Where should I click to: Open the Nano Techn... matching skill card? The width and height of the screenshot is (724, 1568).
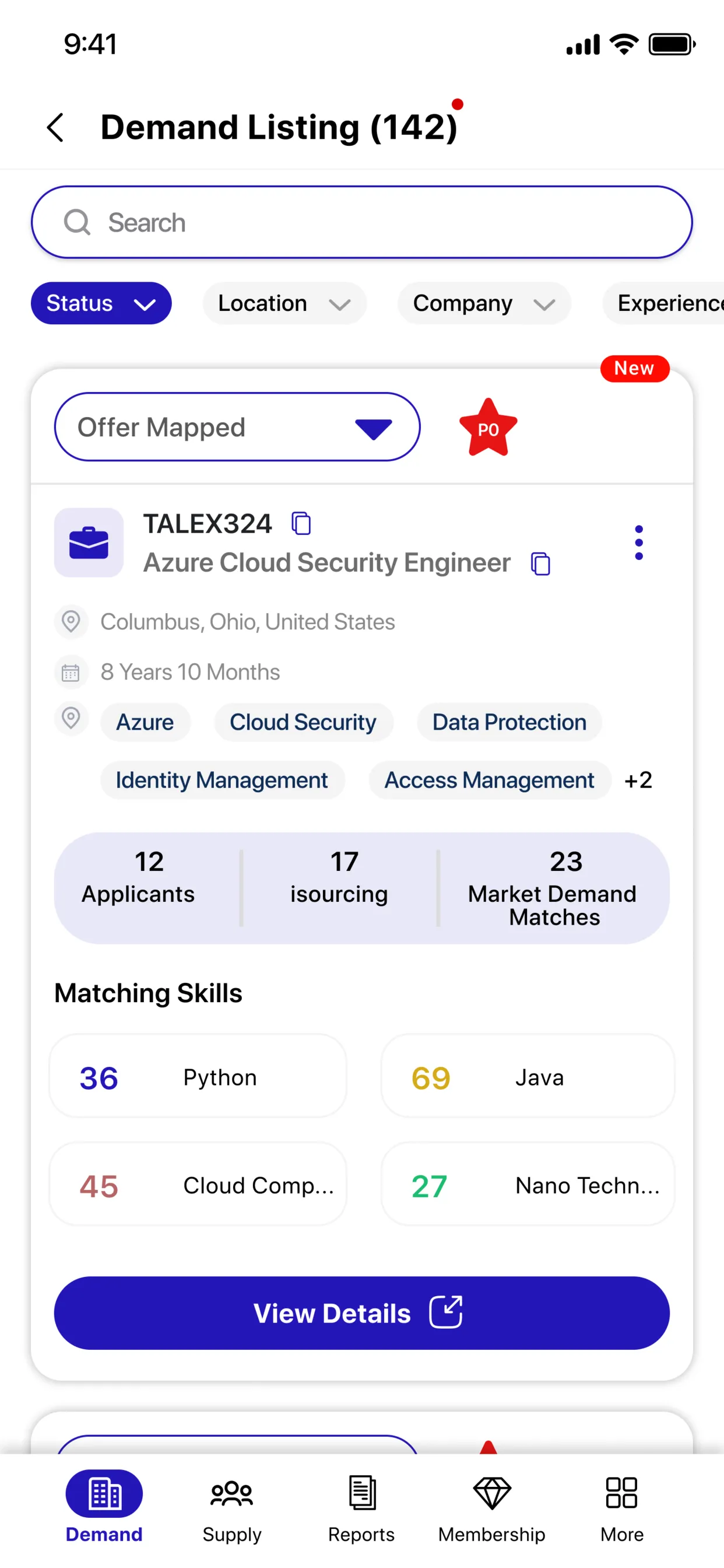(528, 1184)
